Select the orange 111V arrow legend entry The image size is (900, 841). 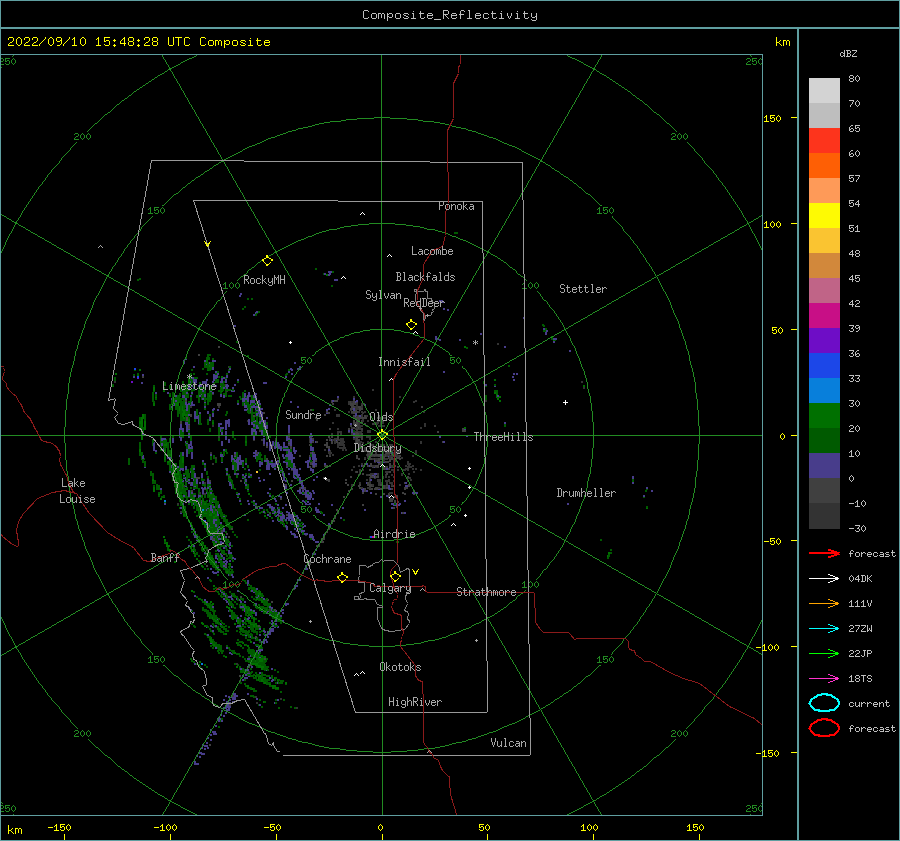[x=824, y=603]
